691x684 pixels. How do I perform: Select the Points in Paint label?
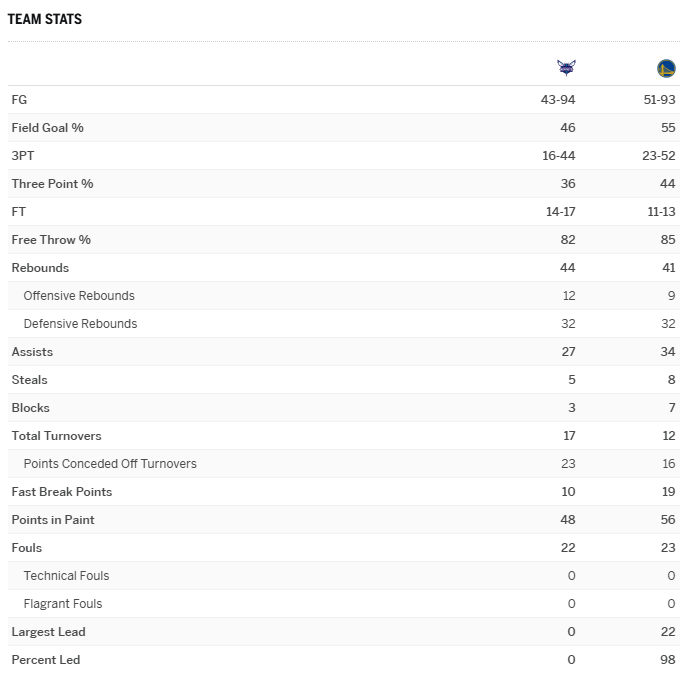(53, 520)
